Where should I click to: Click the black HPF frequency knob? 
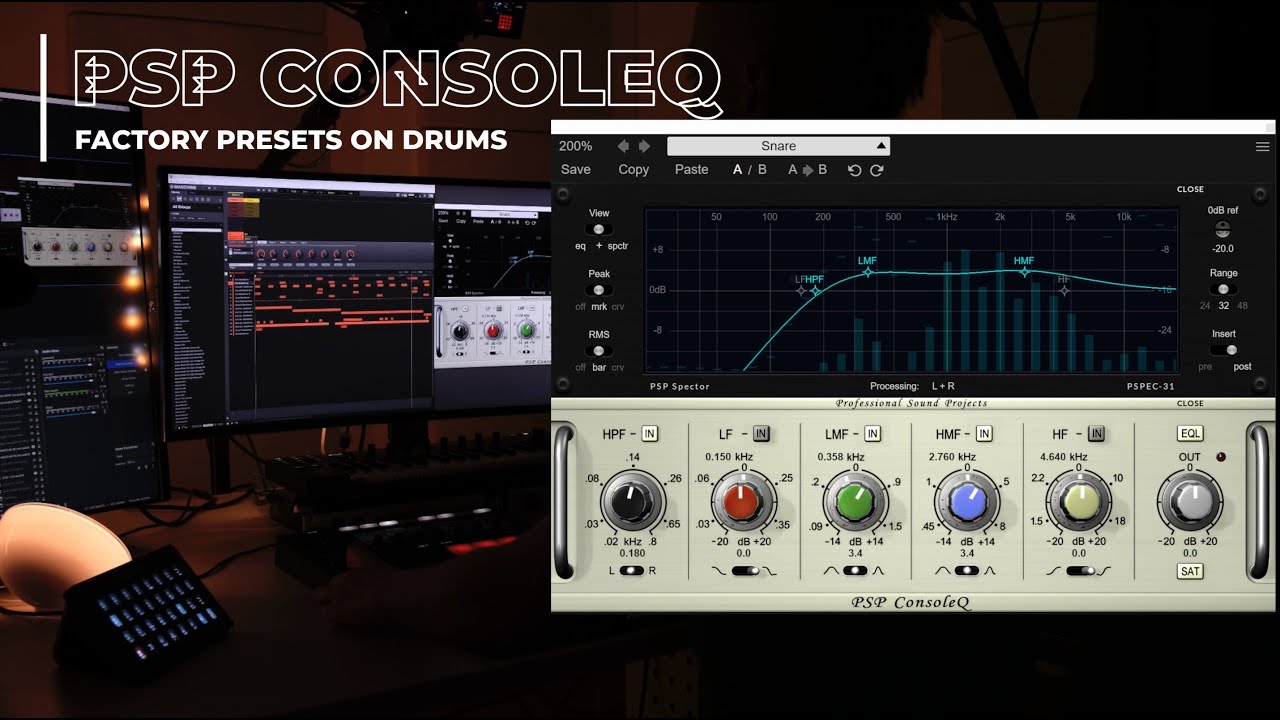tap(630, 502)
